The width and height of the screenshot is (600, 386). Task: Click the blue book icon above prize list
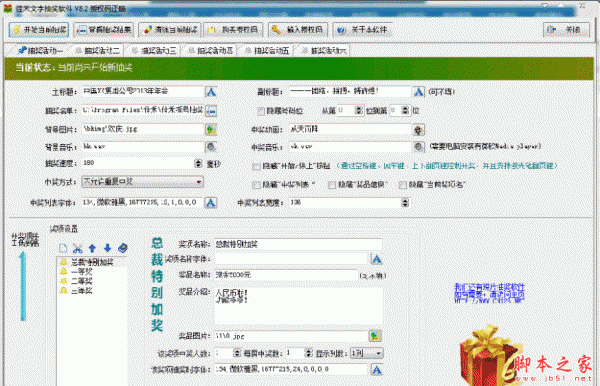[122, 248]
